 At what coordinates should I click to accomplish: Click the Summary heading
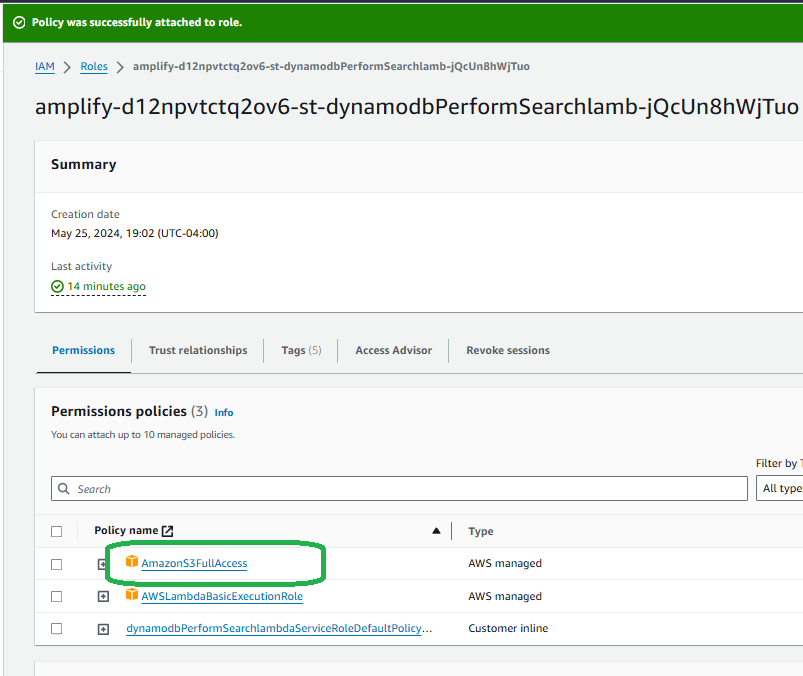(x=83, y=164)
